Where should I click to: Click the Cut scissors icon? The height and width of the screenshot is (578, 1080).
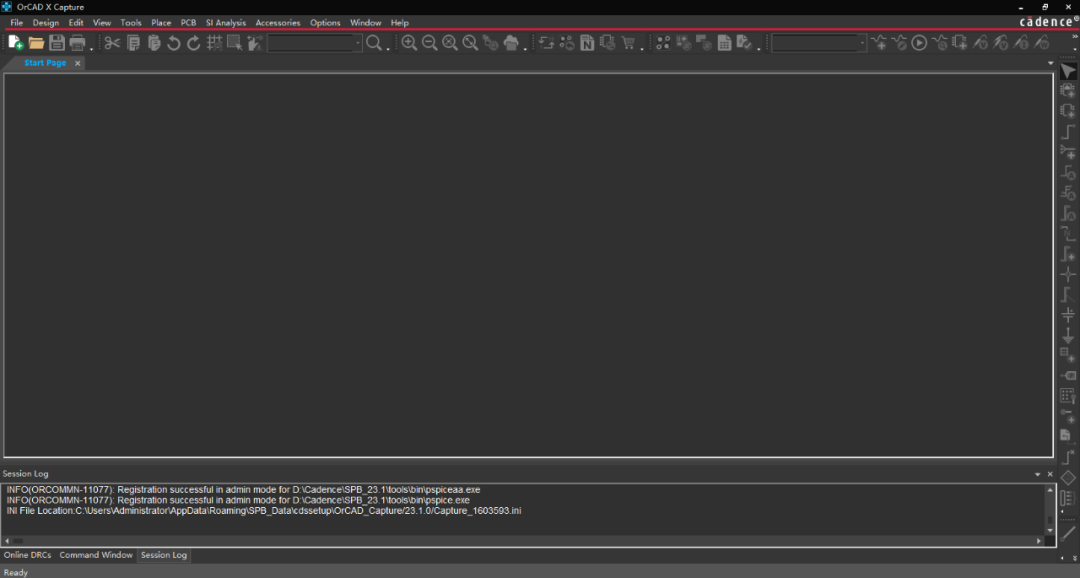[x=112, y=43]
